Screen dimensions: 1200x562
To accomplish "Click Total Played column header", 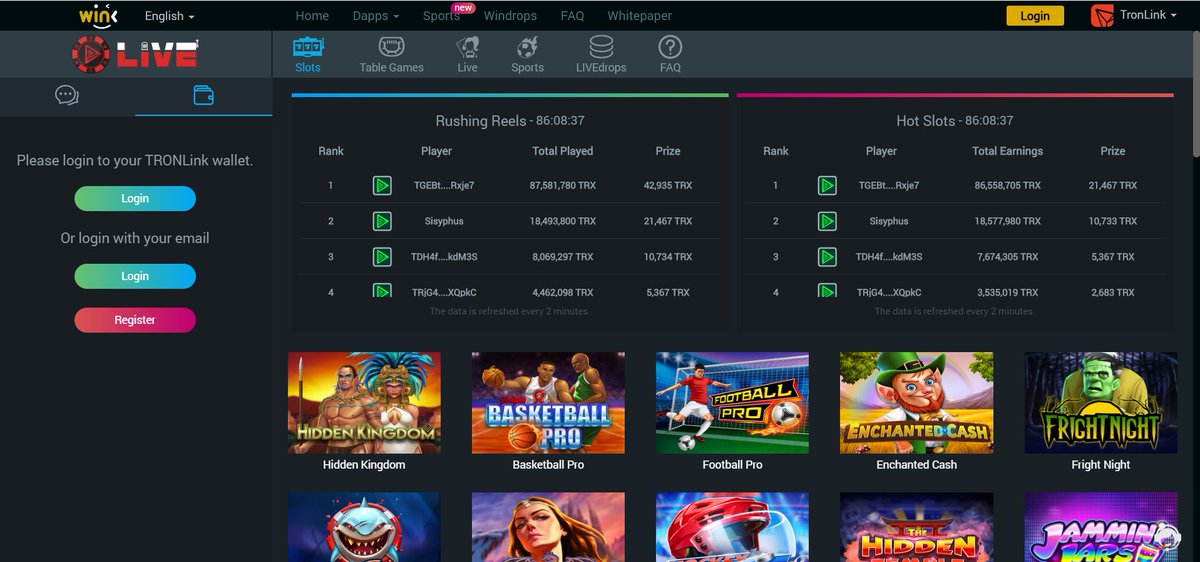I will tap(562, 151).
